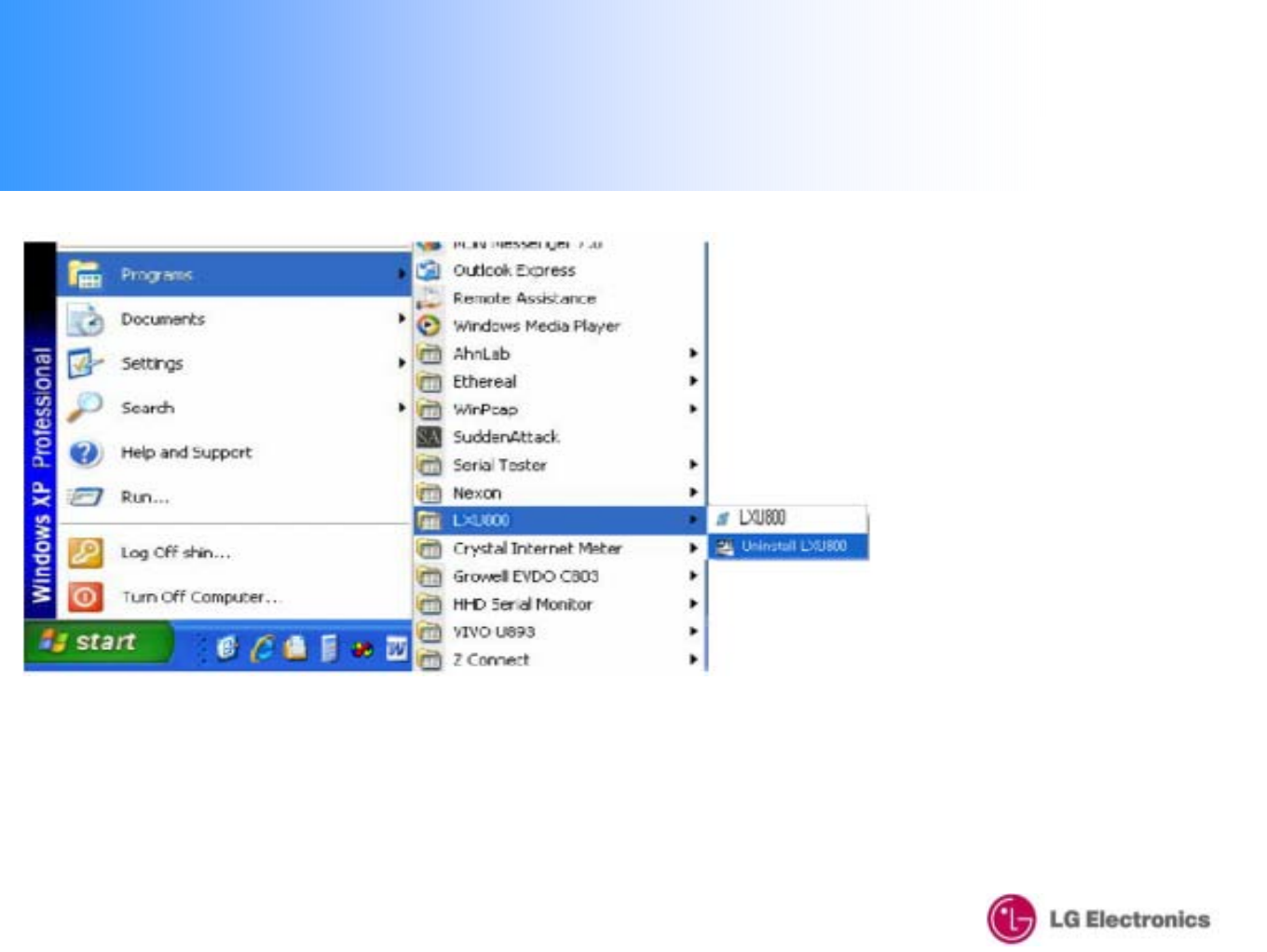
Task: Click the Search magnifying glass icon
Action: click(85, 408)
